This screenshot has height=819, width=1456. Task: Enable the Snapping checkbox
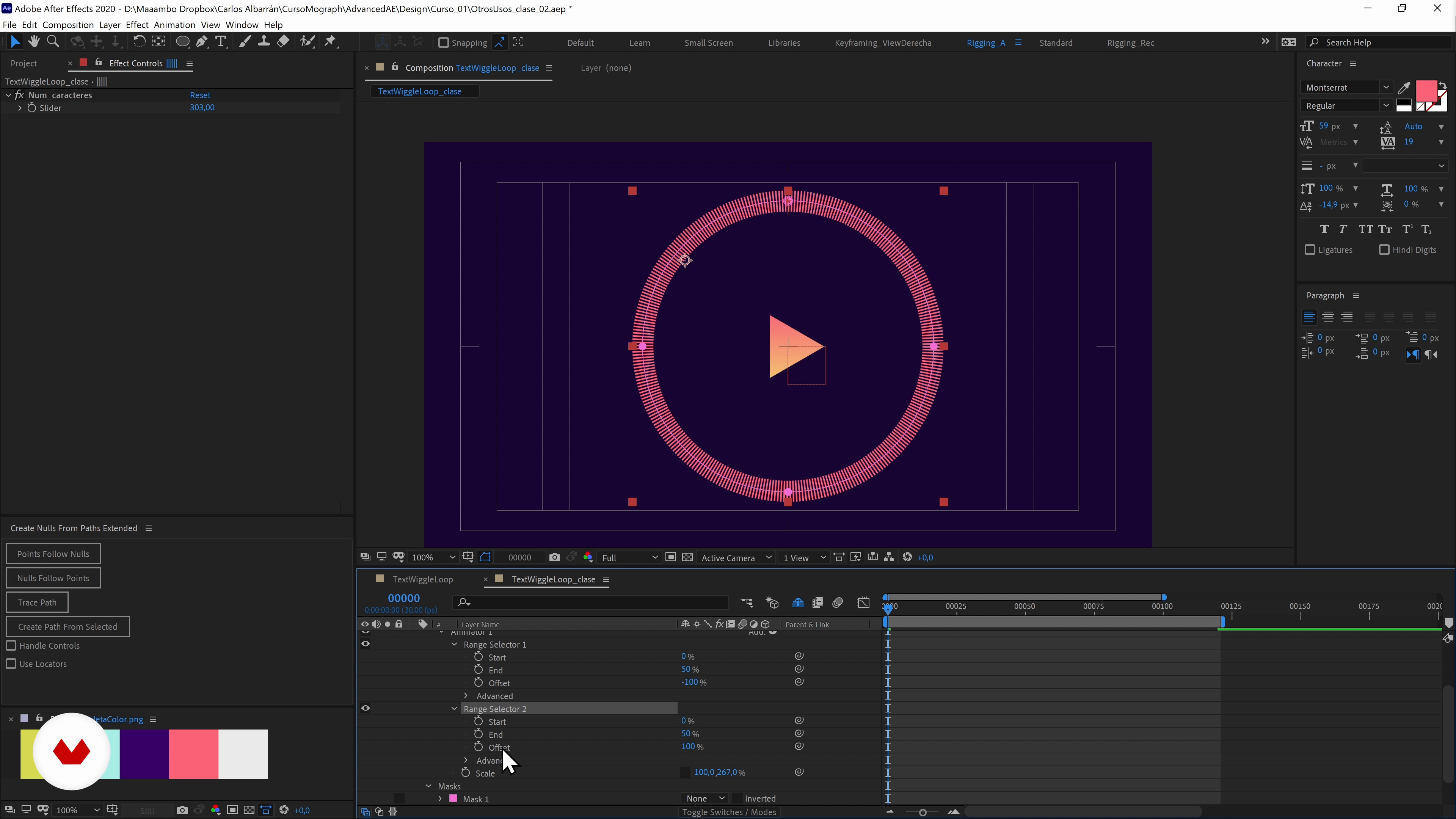[444, 42]
